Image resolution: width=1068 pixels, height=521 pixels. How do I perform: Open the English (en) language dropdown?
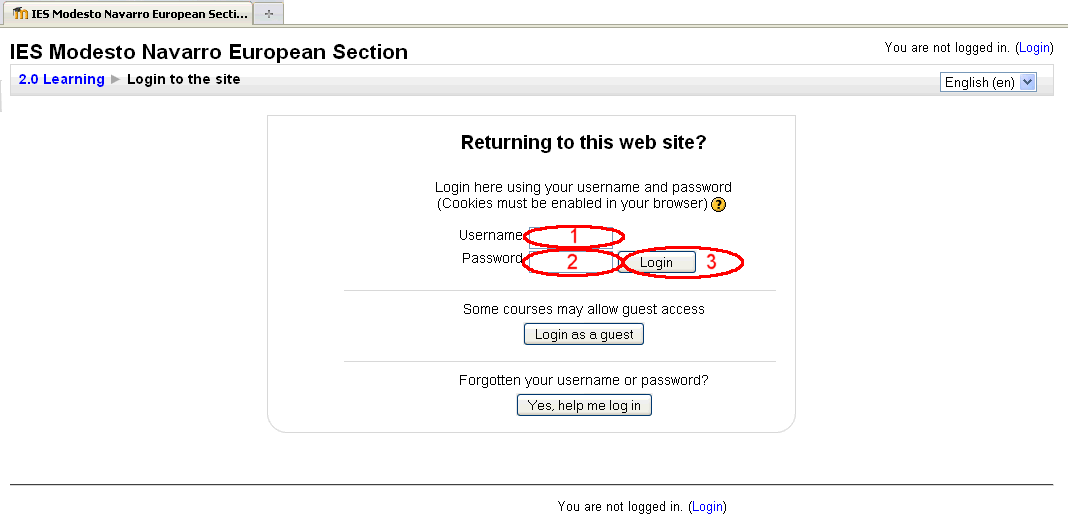(x=988, y=82)
